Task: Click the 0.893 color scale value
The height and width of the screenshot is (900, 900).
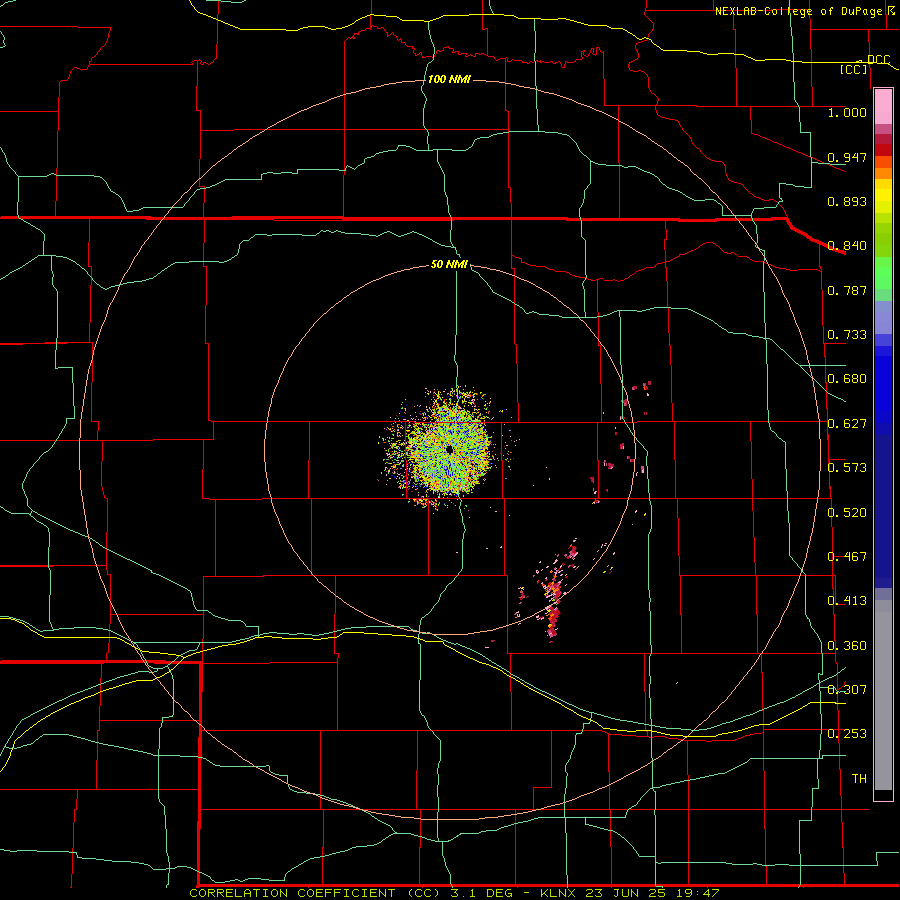Action: pos(847,201)
